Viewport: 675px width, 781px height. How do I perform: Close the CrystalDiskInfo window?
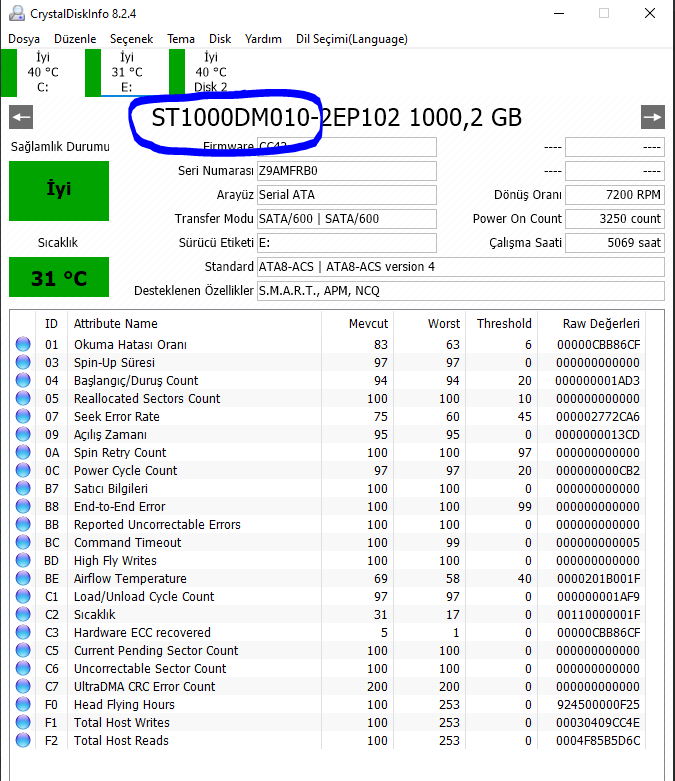point(650,13)
